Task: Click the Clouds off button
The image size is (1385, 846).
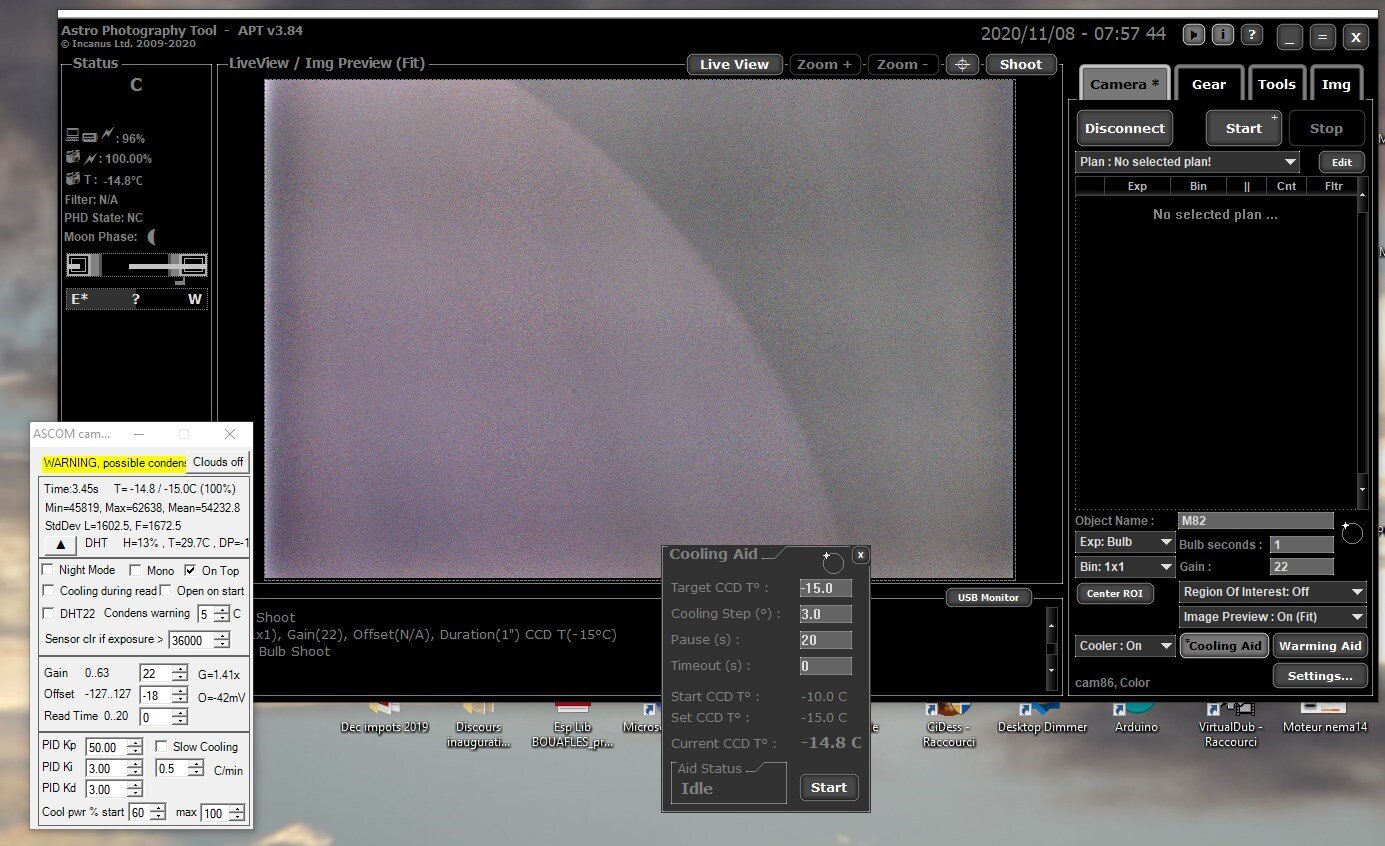Action: 218,462
